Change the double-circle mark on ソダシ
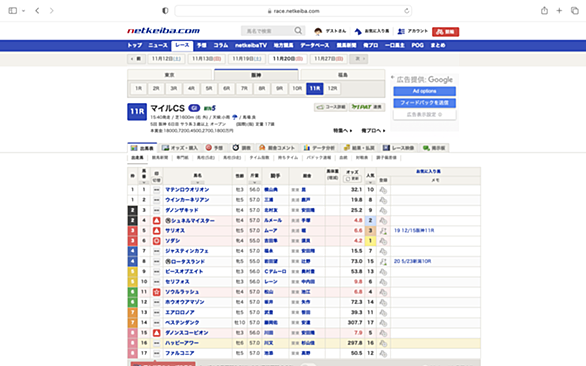The width and height of the screenshot is (586, 366). click(157, 241)
